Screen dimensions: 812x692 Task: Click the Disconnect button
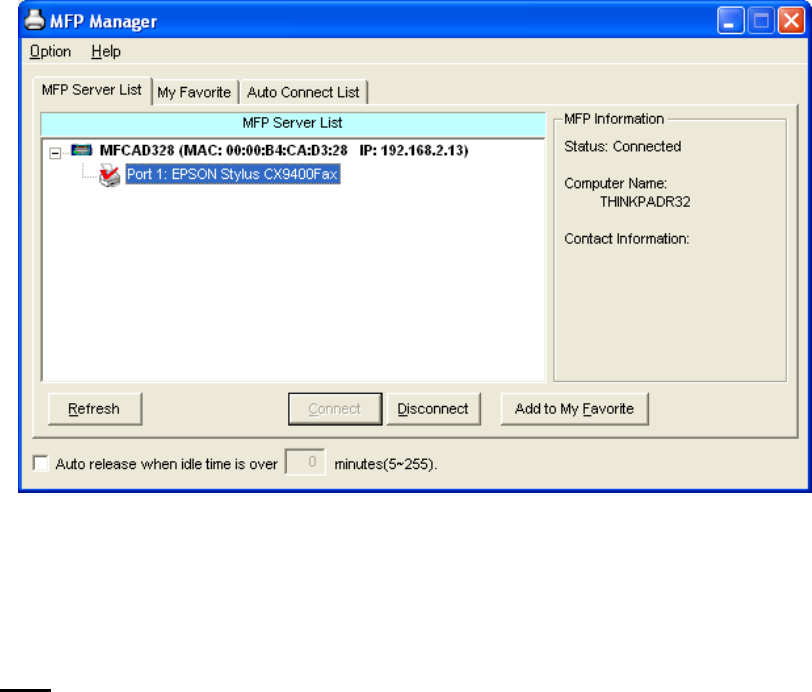pyautogui.click(x=433, y=409)
